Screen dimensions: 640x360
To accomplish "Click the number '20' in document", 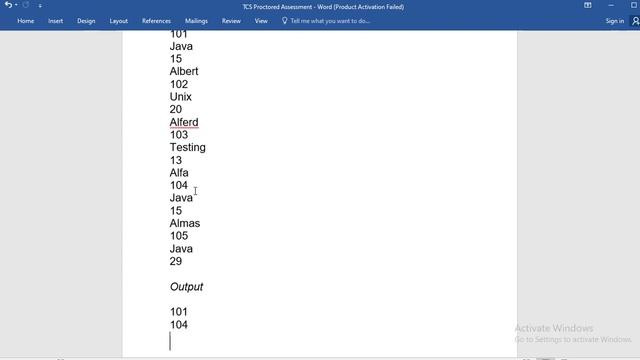I will click(176, 109).
